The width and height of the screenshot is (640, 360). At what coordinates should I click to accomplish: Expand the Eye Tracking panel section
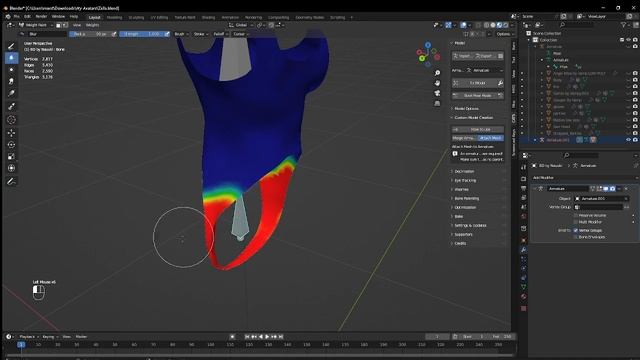(x=465, y=180)
